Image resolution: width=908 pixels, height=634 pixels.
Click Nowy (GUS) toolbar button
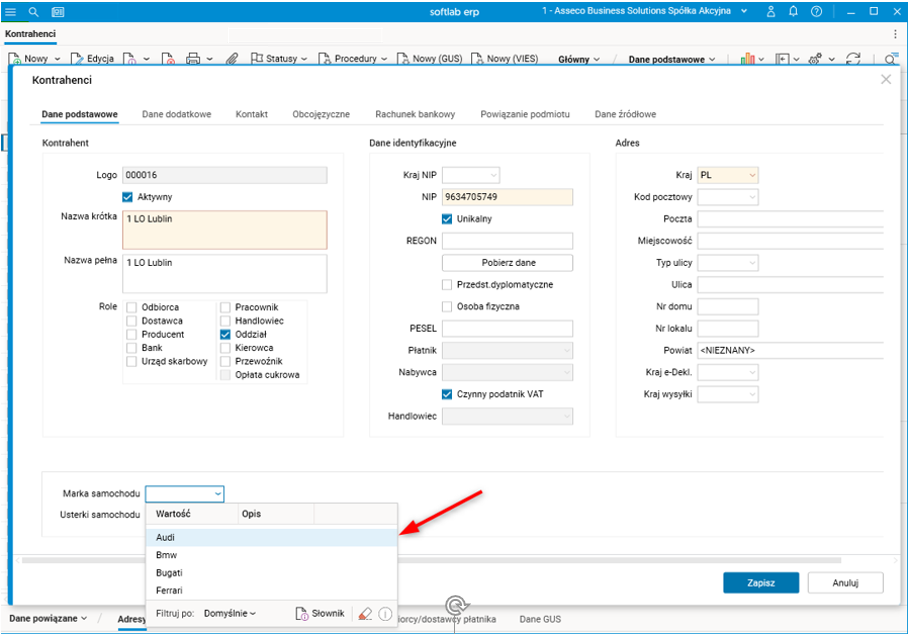(430, 58)
